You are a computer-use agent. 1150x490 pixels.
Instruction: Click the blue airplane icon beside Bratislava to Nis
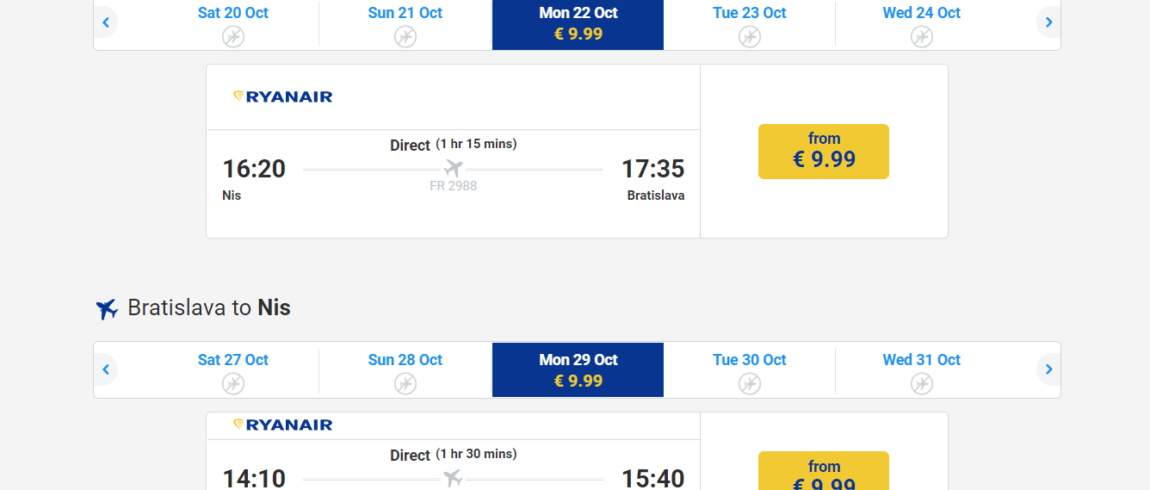(x=107, y=309)
